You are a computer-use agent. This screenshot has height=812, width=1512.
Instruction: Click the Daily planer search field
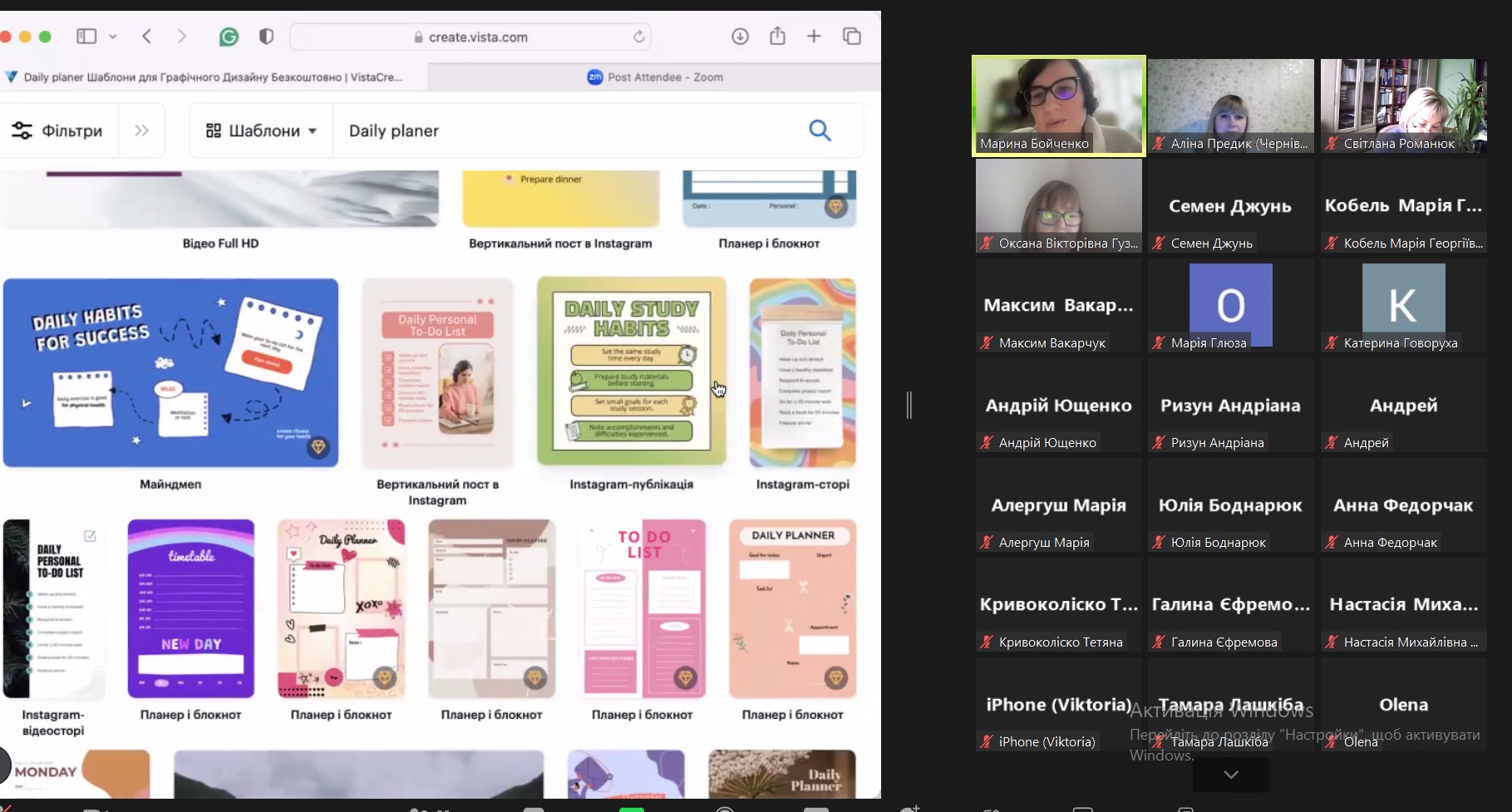tap(565, 130)
